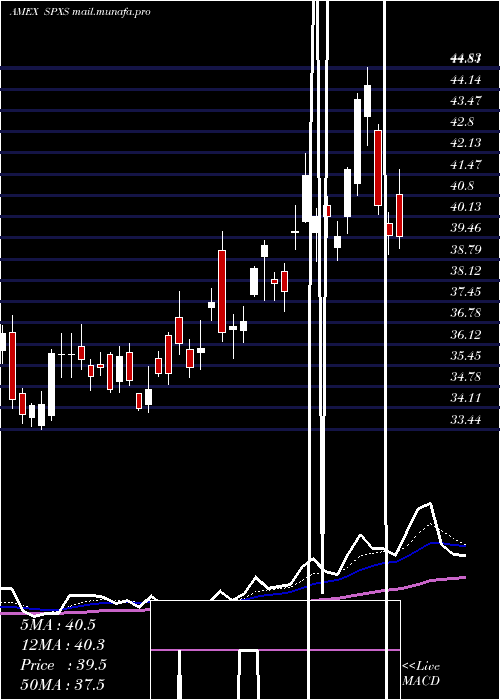Click the 38.12 price axis label
Image resolution: width=500 pixels, height=700 pixels.
pyautogui.click(x=466, y=271)
